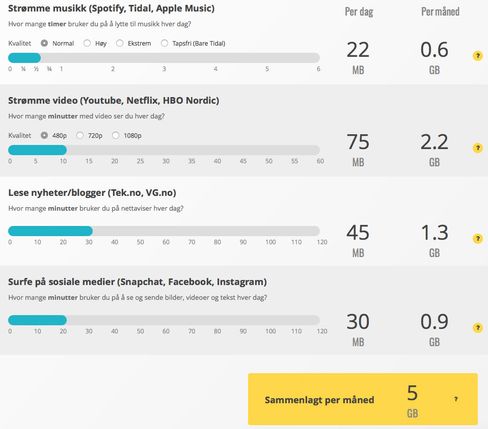Click the 5 mark on music slider
The width and height of the screenshot is (488, 429).
tap(267, 69)
